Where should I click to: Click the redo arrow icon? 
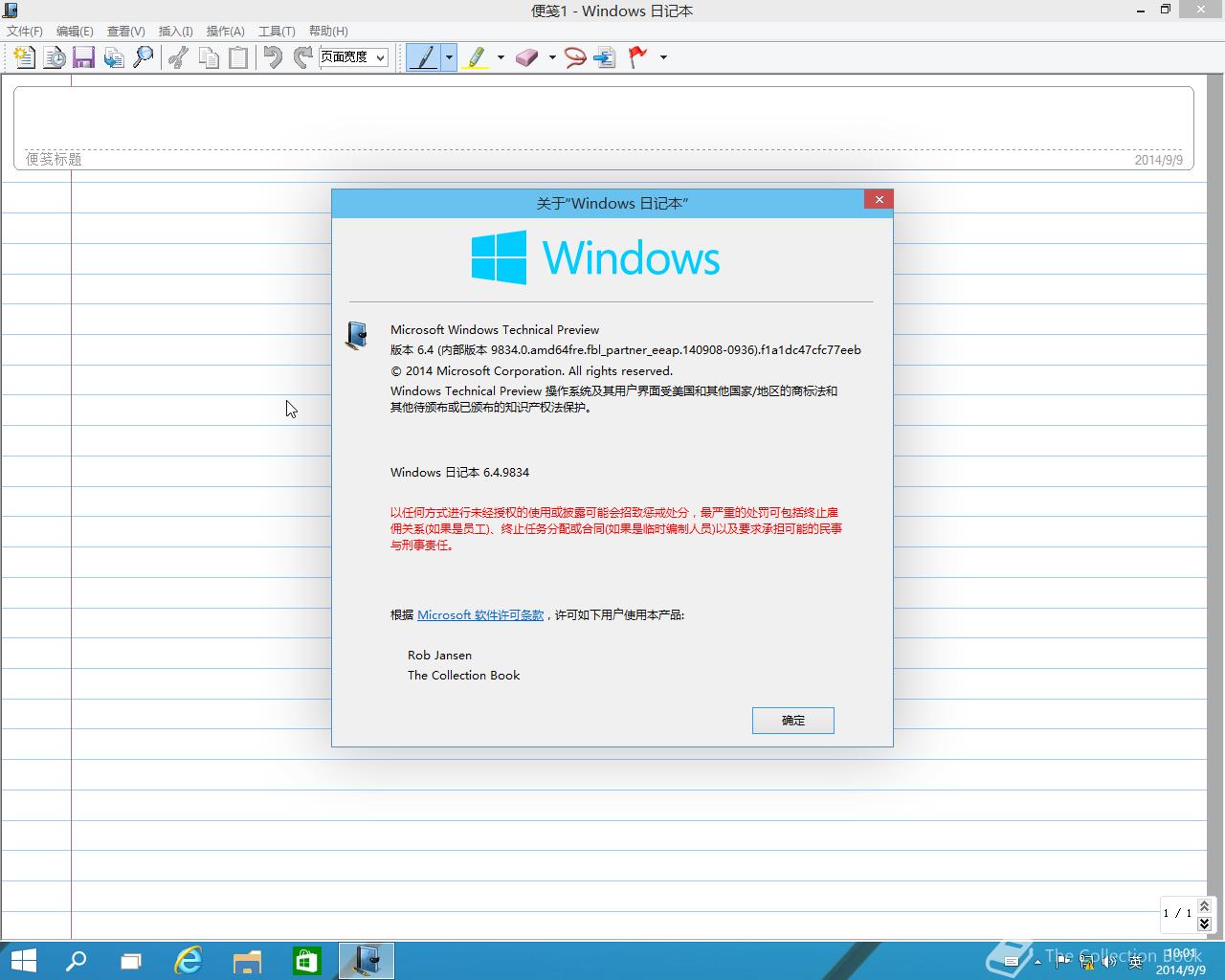303,57
